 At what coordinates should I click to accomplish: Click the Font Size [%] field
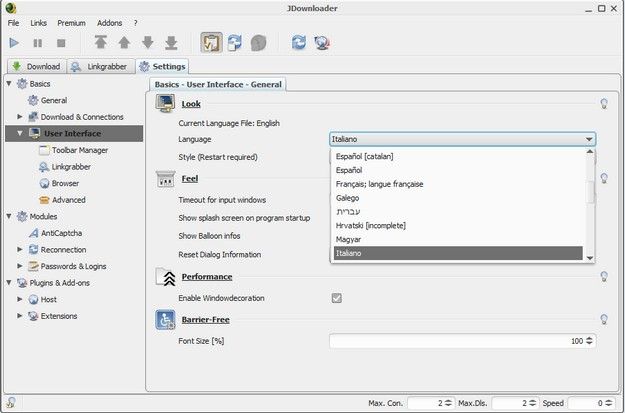[462, 341]
